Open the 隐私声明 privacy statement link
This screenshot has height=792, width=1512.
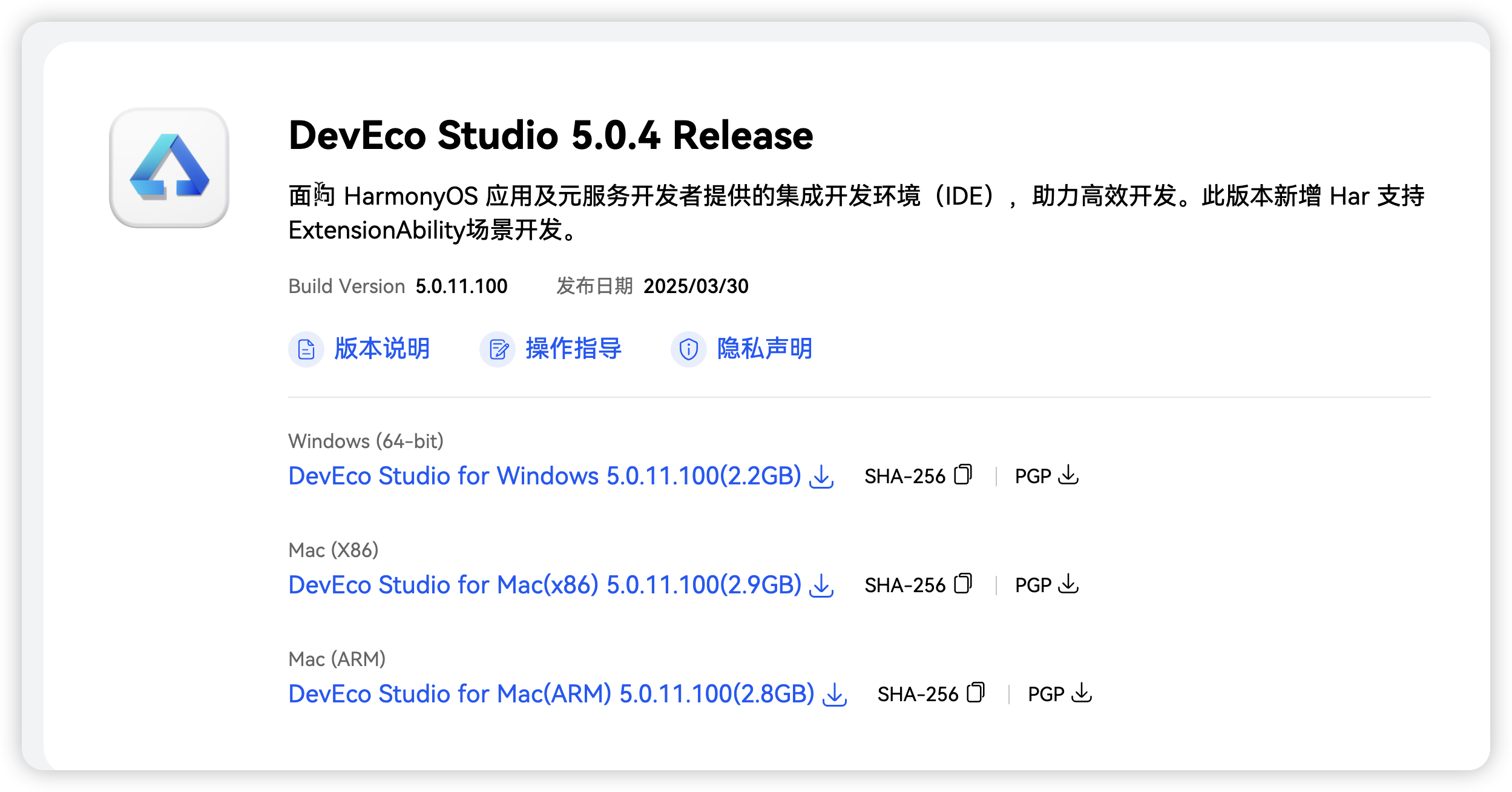click(764, 349)
